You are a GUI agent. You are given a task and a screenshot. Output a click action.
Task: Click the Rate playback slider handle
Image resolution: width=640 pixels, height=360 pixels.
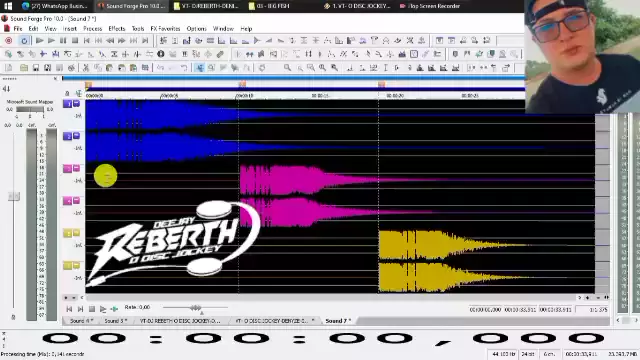coord(196,307)
